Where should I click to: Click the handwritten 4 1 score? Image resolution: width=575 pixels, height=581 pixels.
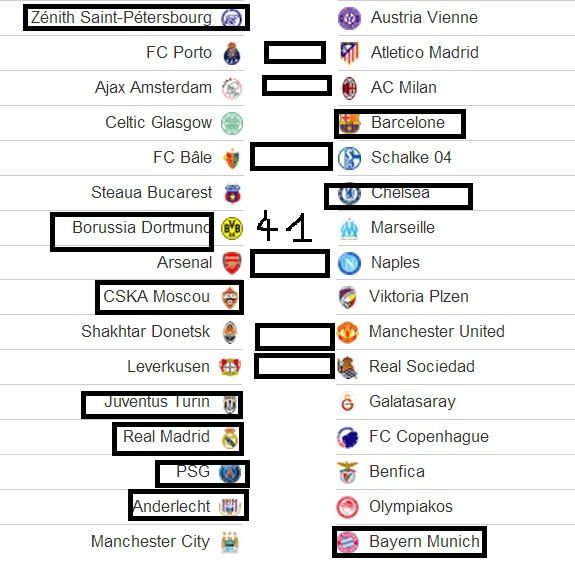pyautogui.click(x=285, y=226)
